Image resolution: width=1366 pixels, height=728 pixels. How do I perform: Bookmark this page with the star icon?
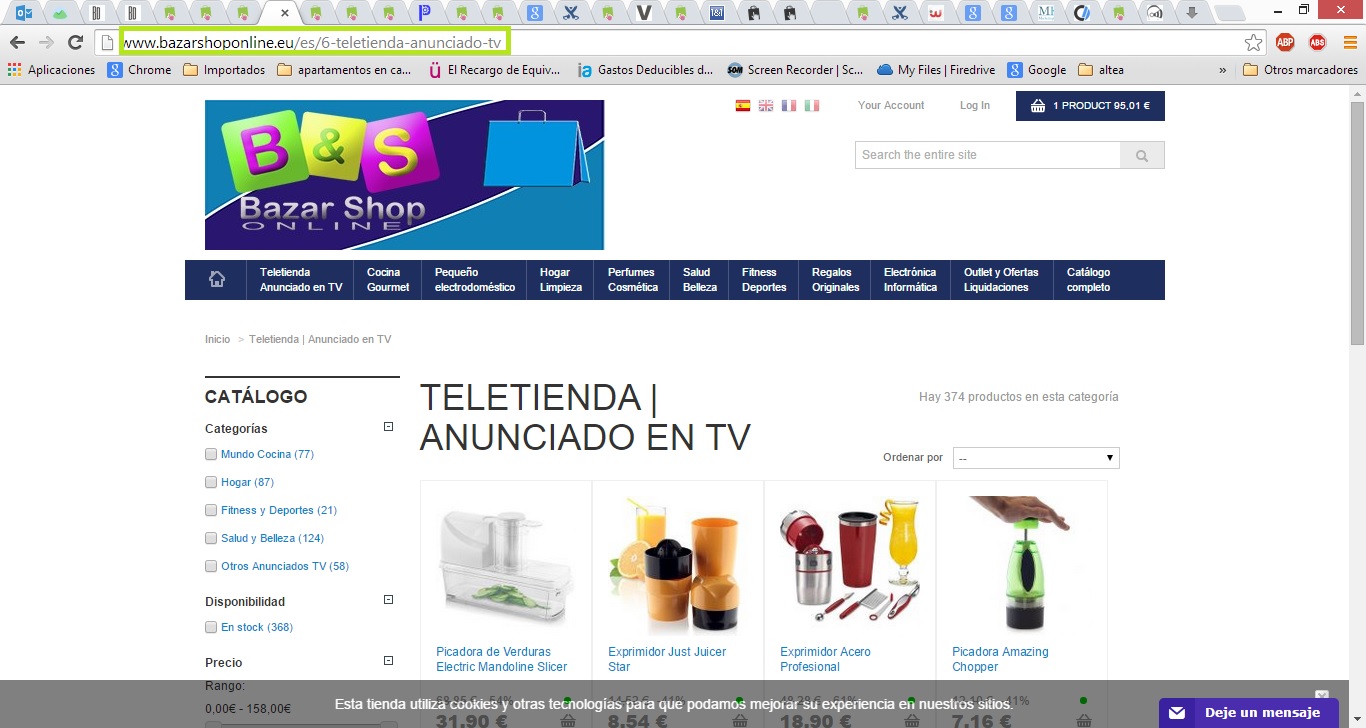pyautogui.click(x=1253, y=42)
